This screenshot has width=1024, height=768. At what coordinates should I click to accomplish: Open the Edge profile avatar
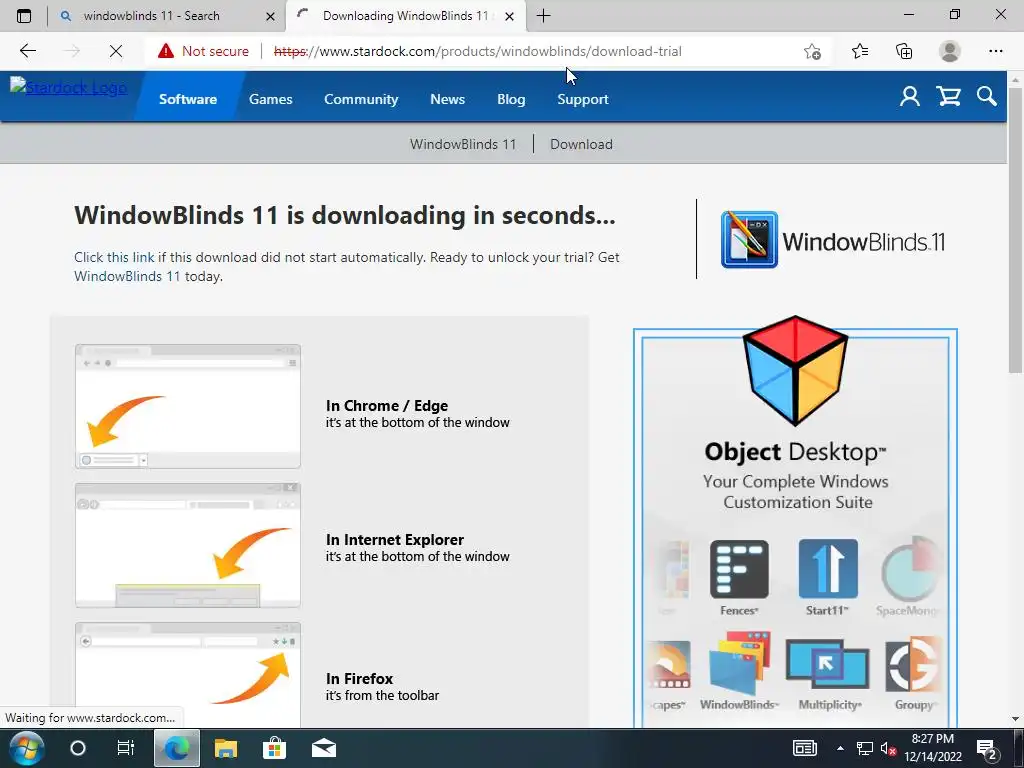point(950,51)
